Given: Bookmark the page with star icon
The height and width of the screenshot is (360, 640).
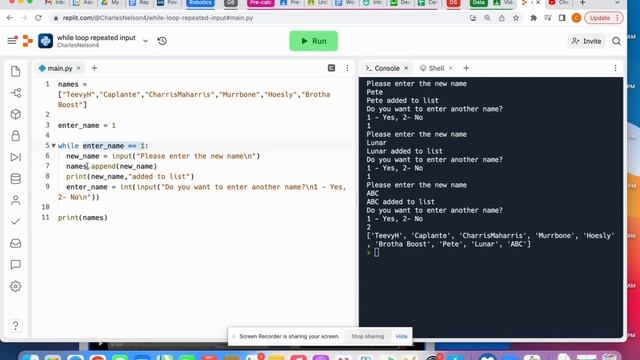Looking at the screenshot, I should point(516,18).
